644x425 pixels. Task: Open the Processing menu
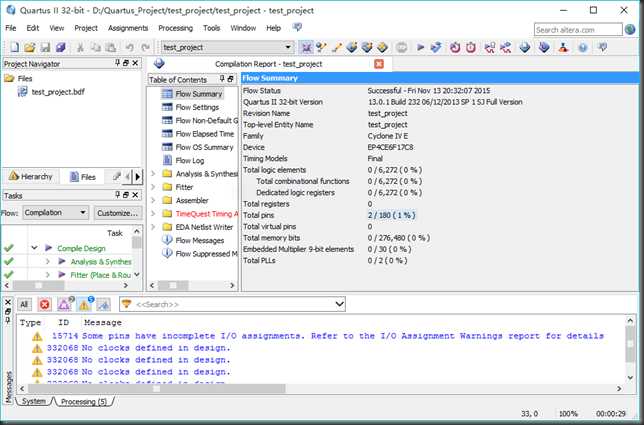click(x=175, y=28)
